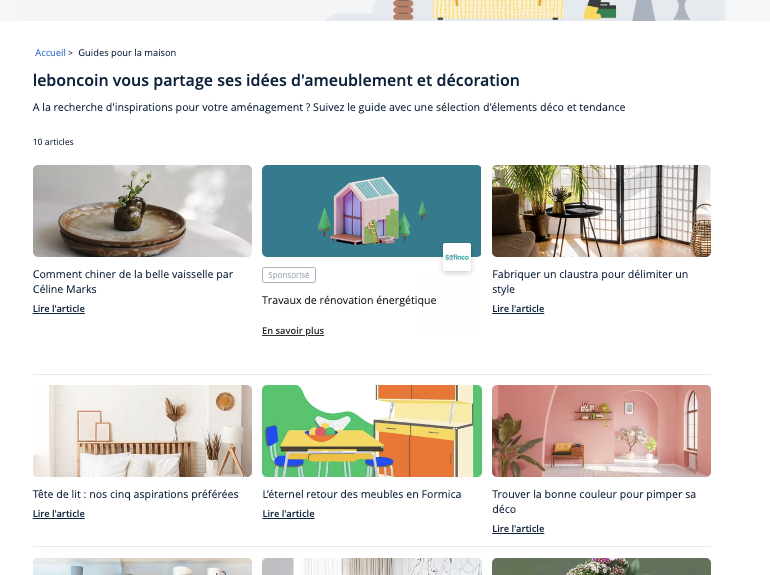
Task: Click Lire l'article under claustra title
Action: (518, 309)
